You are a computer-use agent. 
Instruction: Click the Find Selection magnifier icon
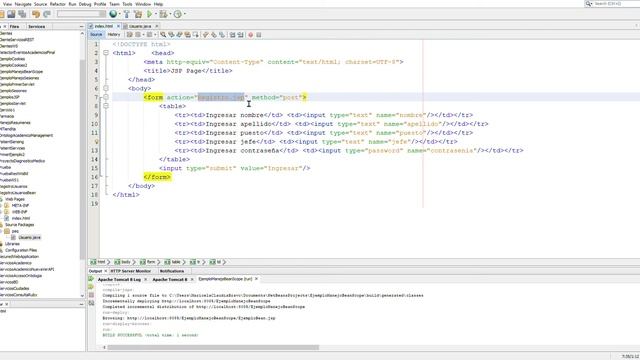(163, 35)
